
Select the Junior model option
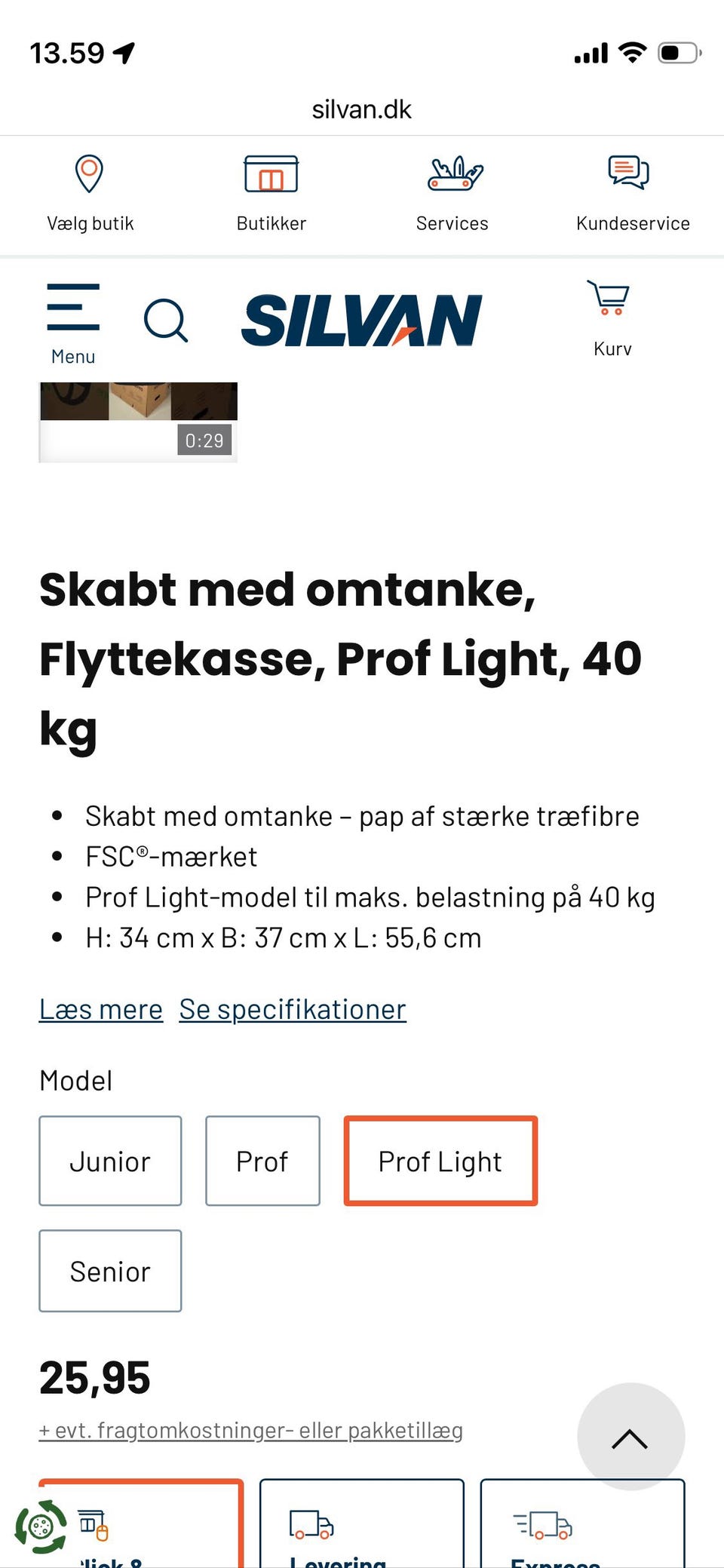110,1161
